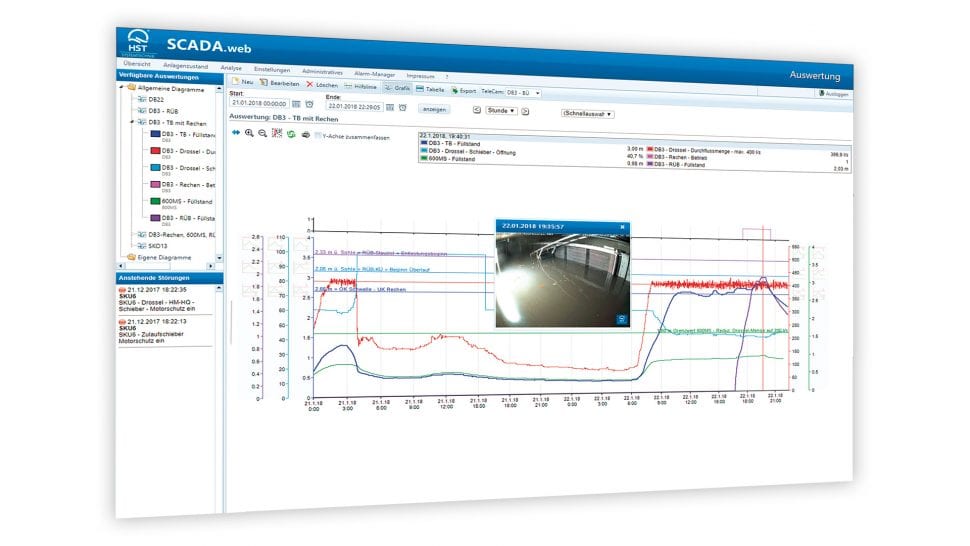970x546 pixels.
Task: Open the calendar icon for Ende date
Action: tap(390, 108)
